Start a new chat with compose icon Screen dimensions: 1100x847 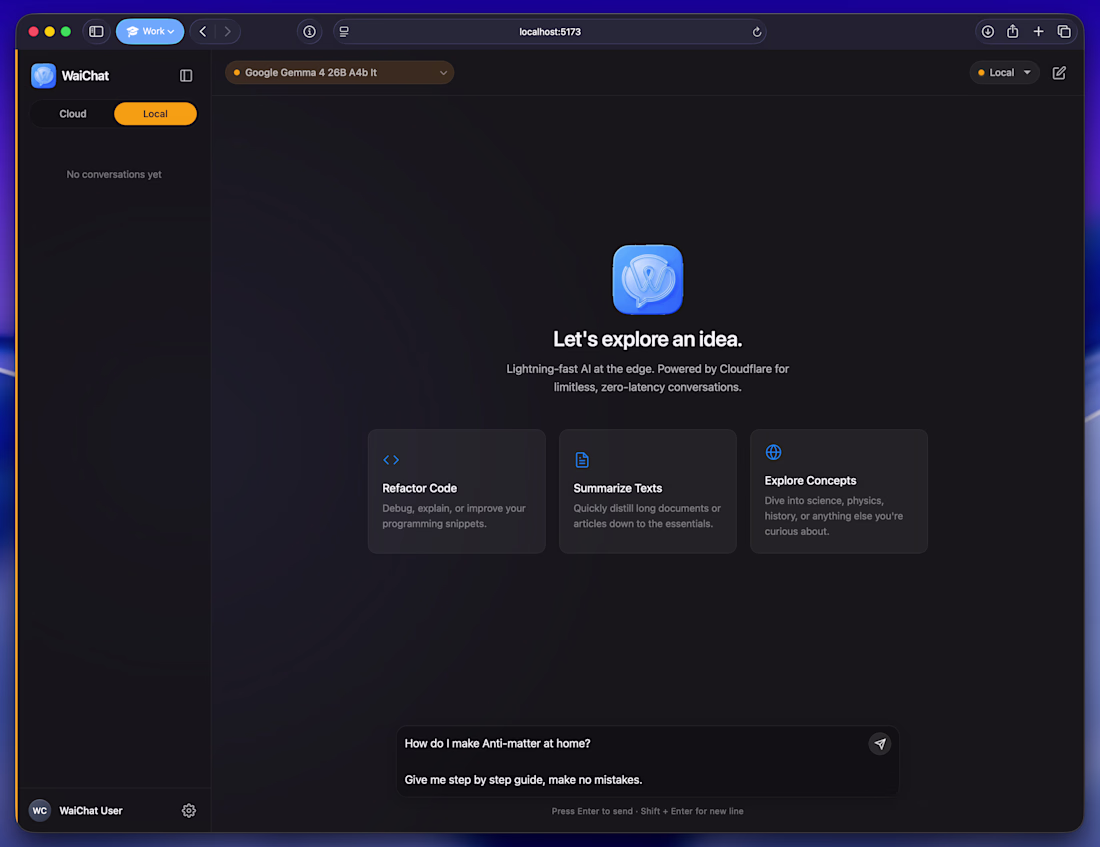pyautogui.click(x=1059, y=72)
